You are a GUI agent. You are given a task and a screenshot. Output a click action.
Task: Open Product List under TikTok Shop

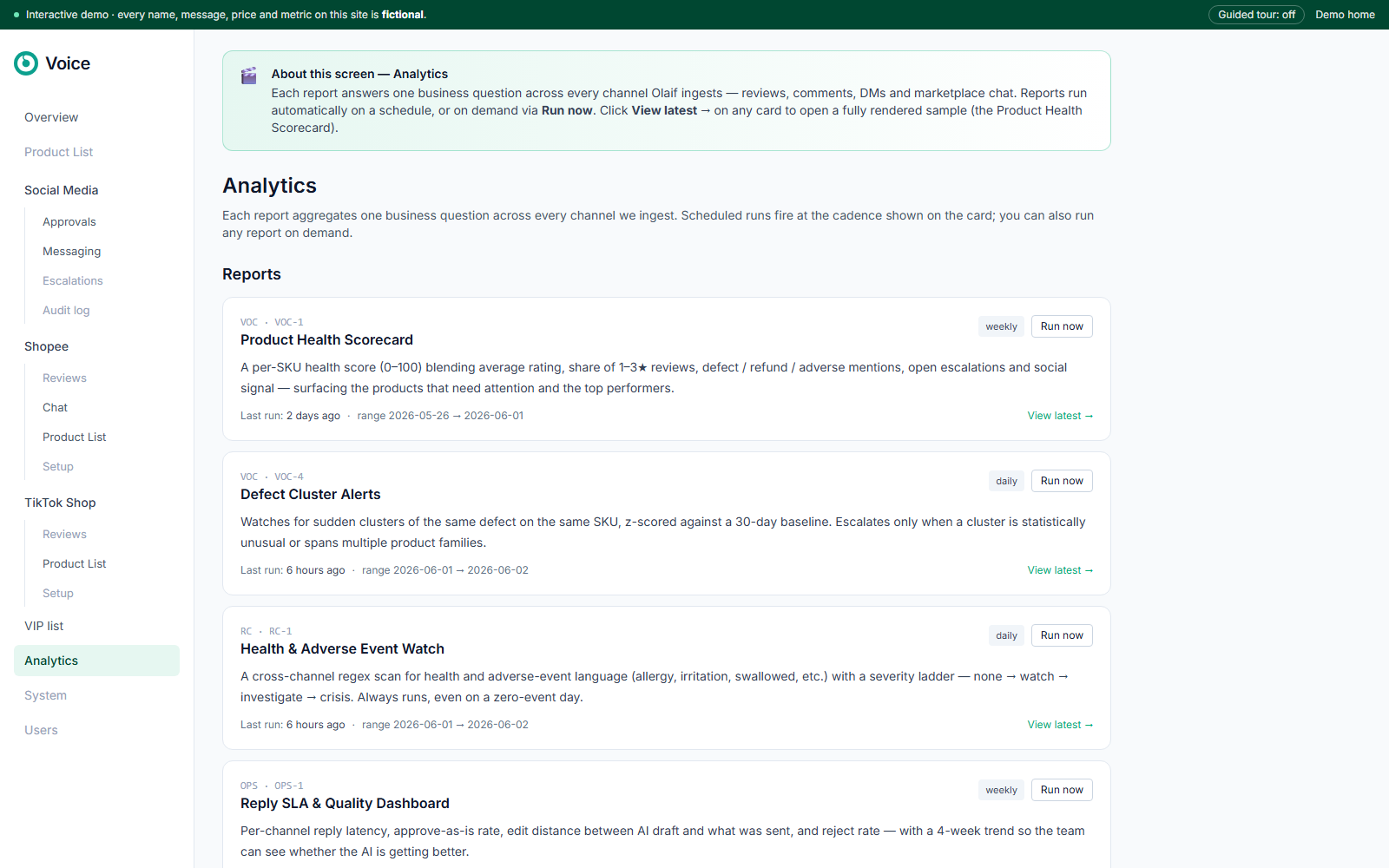coord(74,564)
